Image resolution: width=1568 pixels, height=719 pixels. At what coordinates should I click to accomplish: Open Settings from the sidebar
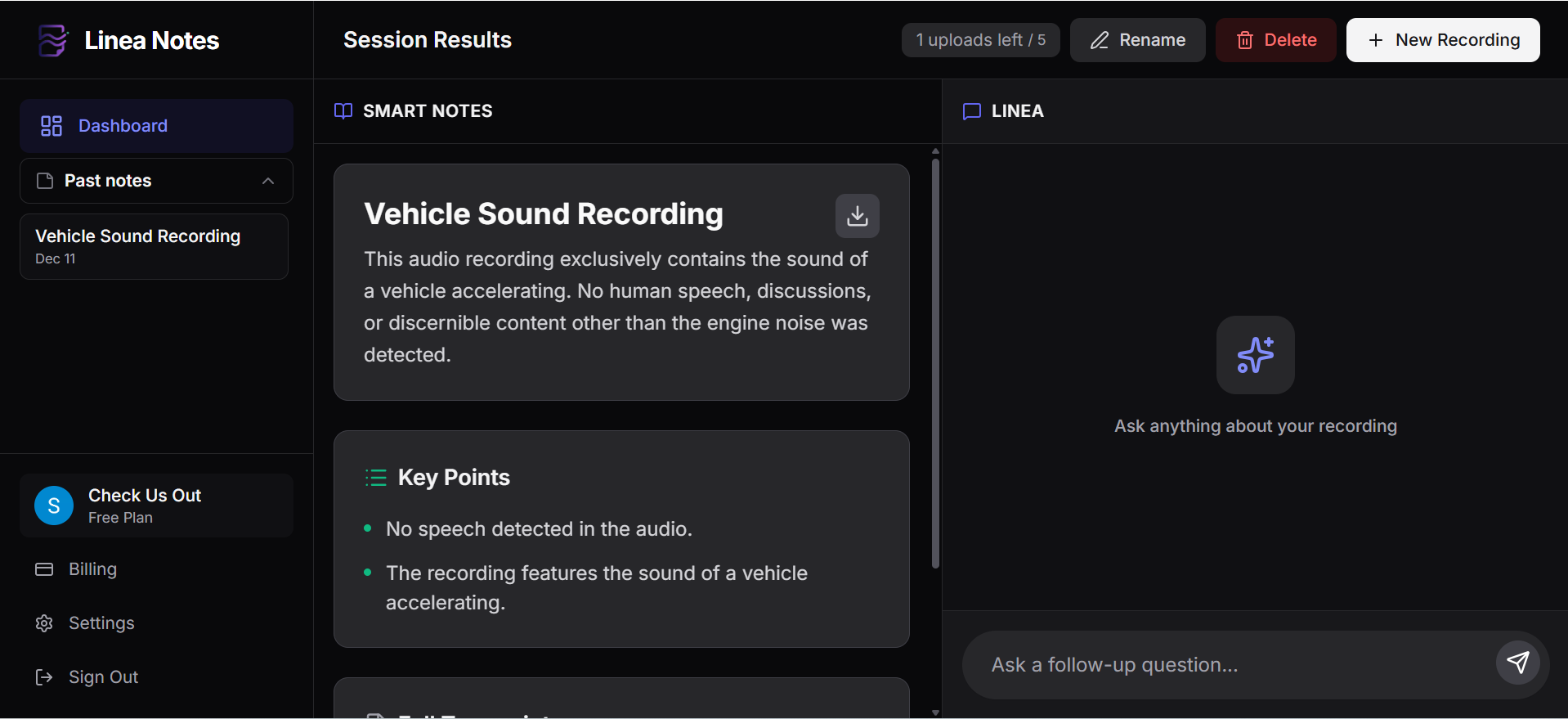pyautogui.click(x=101, y=623)
